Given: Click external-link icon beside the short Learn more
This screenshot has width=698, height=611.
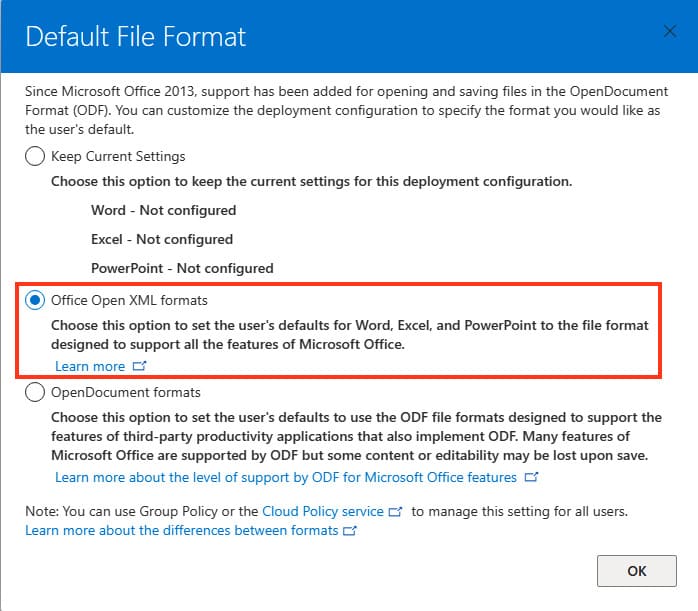Looking at the screenshot, I should [139, 367].
